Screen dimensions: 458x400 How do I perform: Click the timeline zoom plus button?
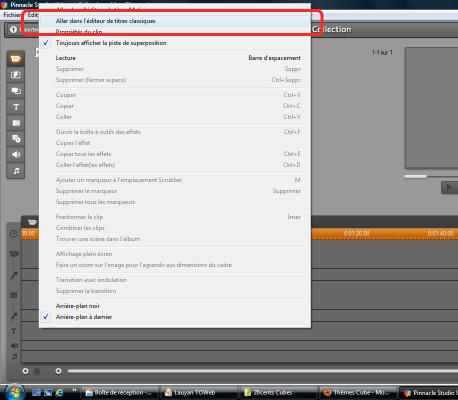click(25, 371)
